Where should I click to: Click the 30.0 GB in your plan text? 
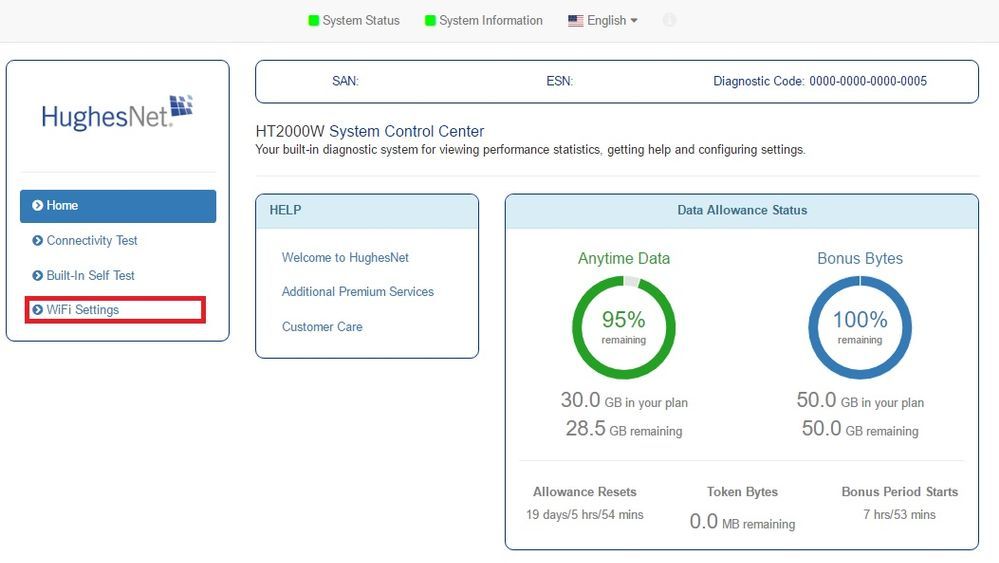pos(624,401)
